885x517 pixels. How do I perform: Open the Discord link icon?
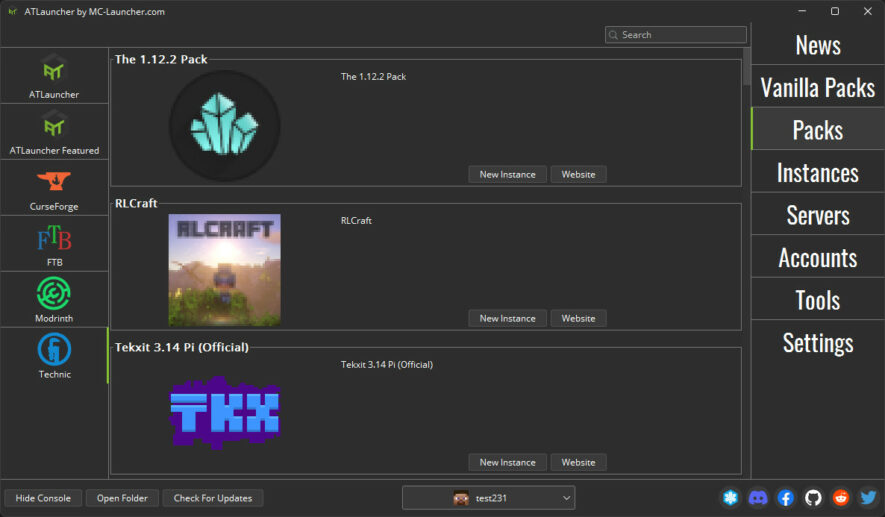coord(758,498)
